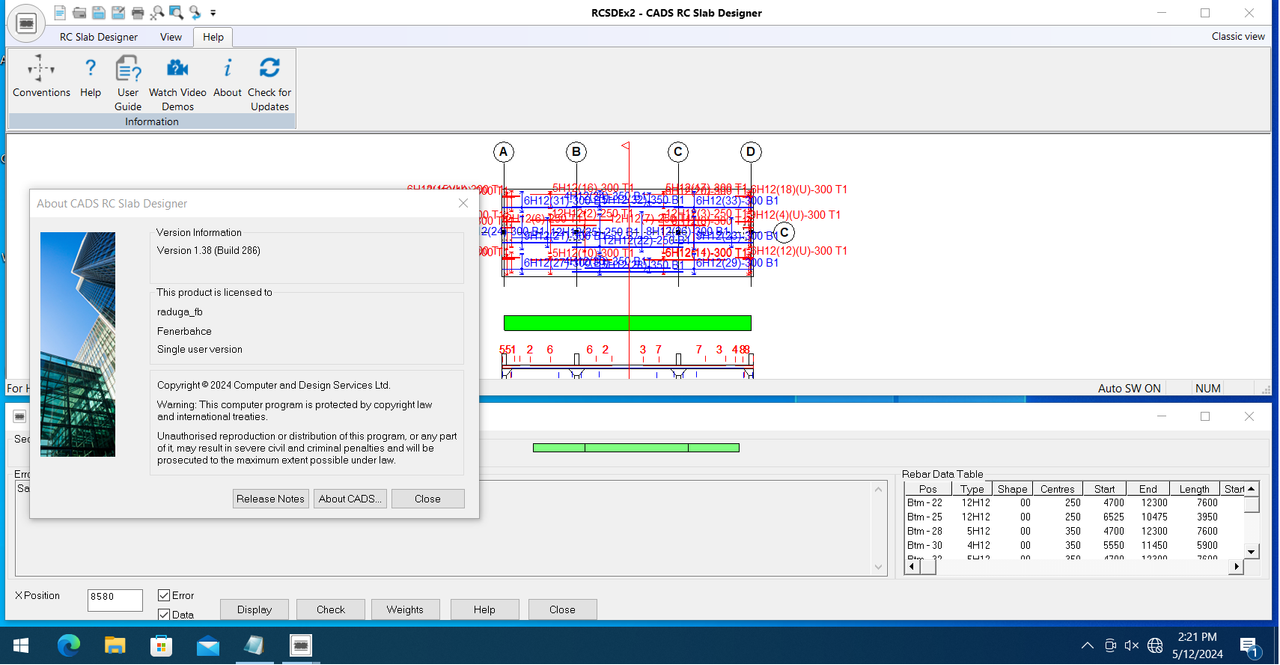Click the Length column header
This screenshot has width=1280, height=665.
(1194, 490)
